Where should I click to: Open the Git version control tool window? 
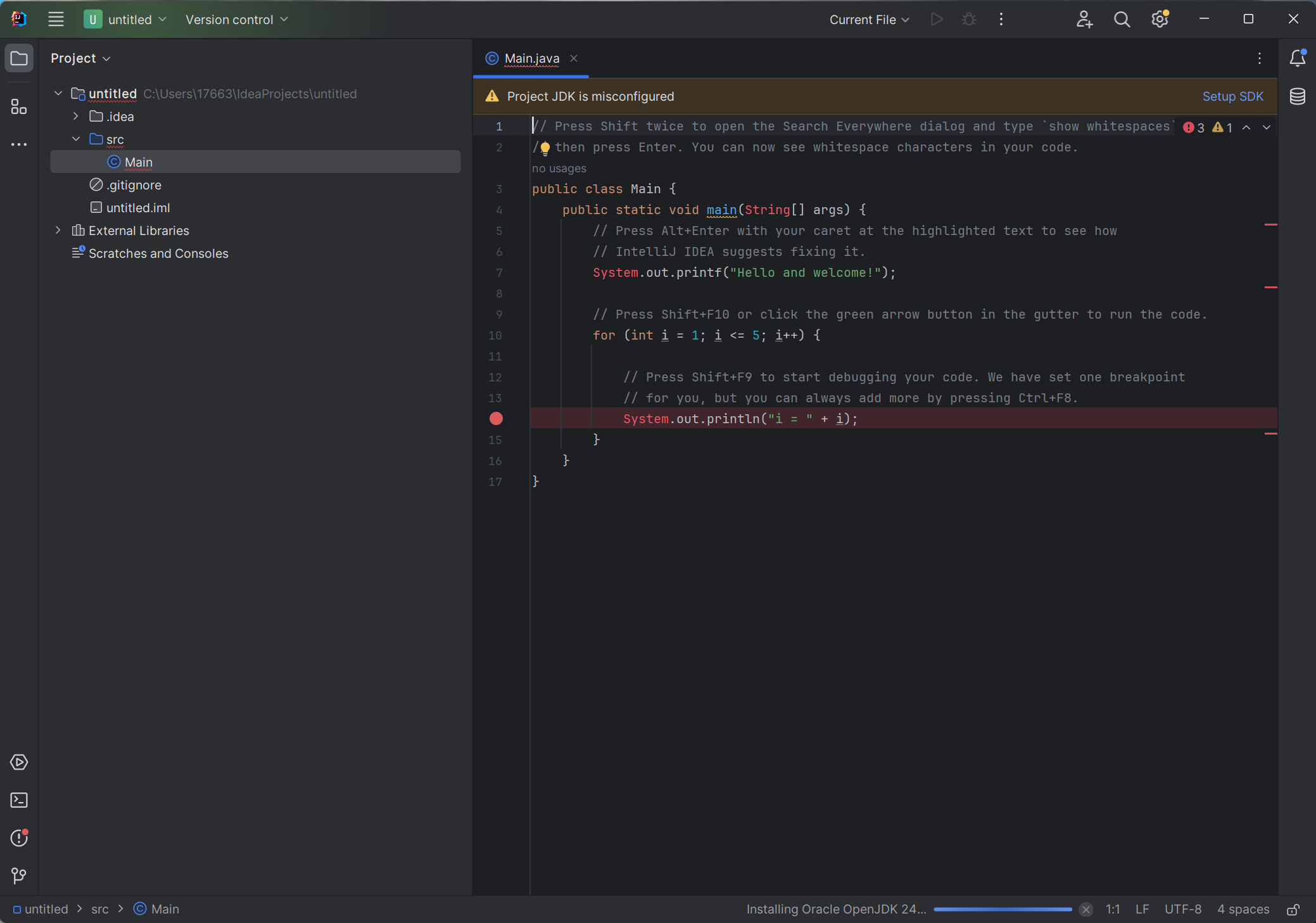point(19,875)
